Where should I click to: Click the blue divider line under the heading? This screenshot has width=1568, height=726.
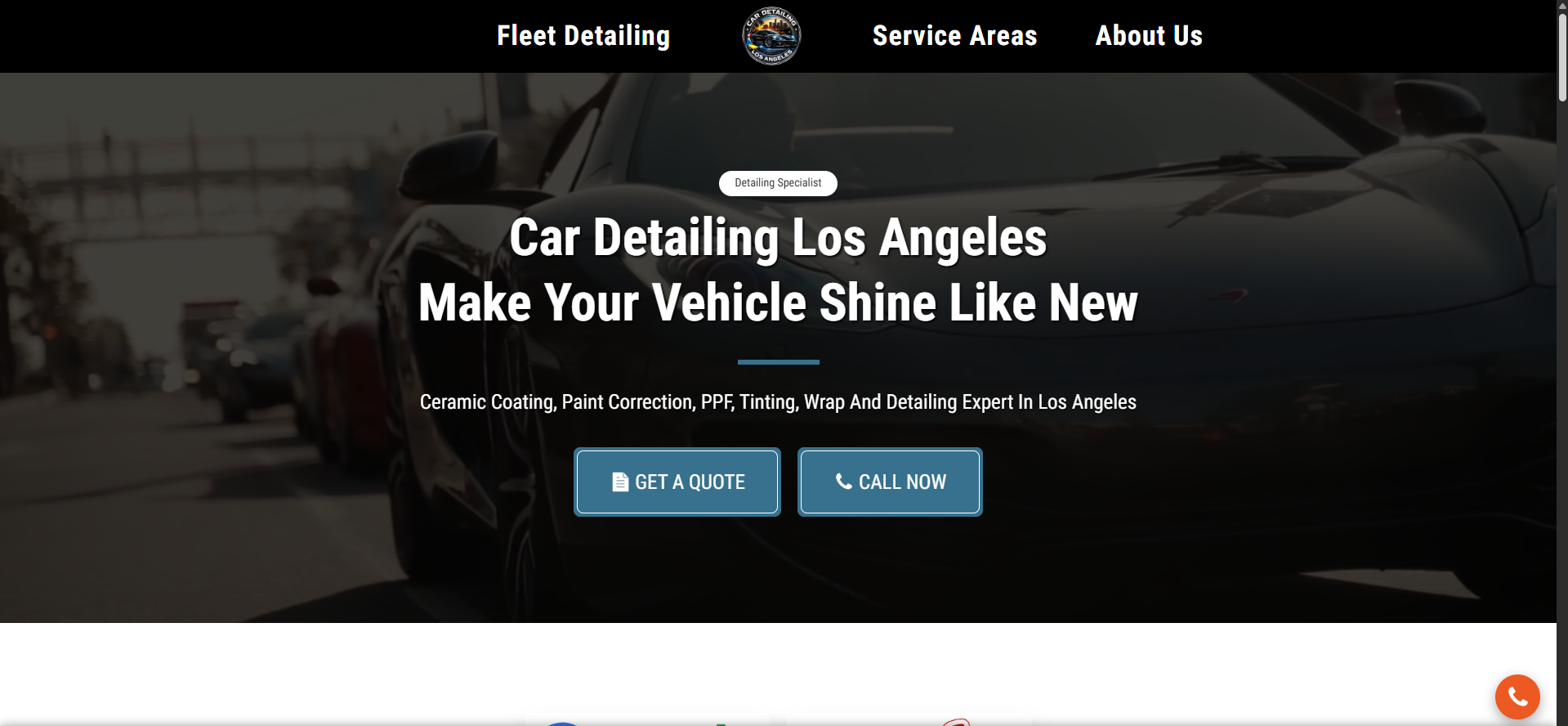(x=778, y=361)
